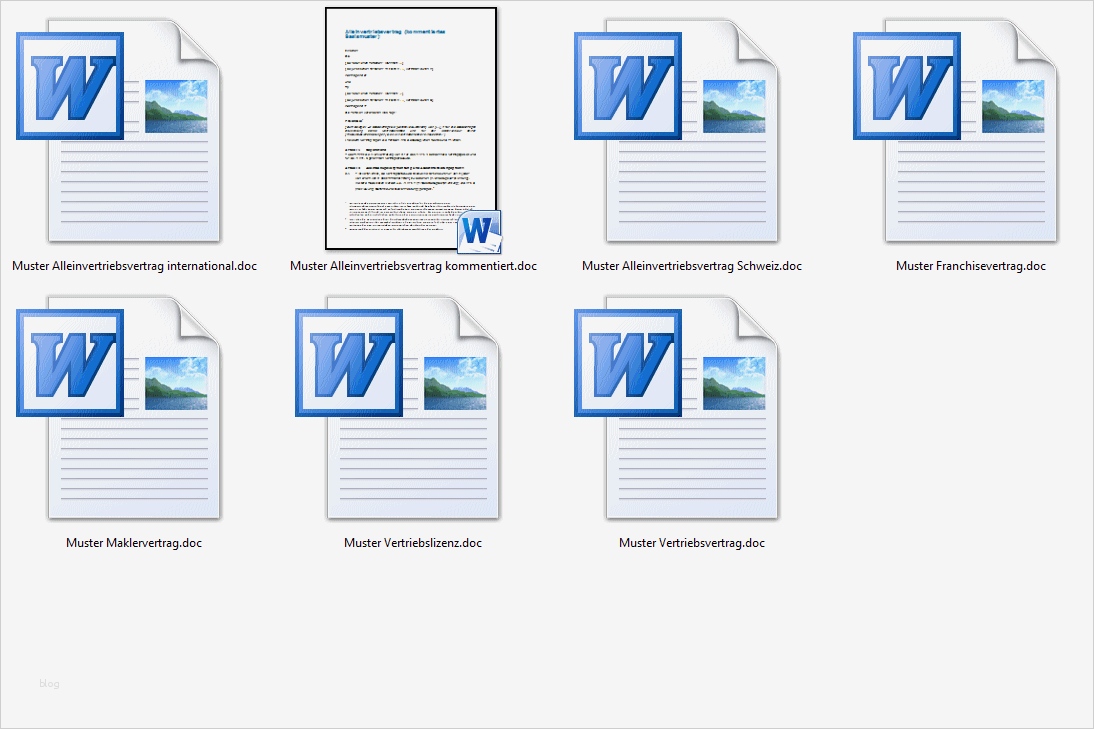Select the Muster Maklervertrag.doc Word icon
1094x729 pixels.
click(x=119, y=408)
